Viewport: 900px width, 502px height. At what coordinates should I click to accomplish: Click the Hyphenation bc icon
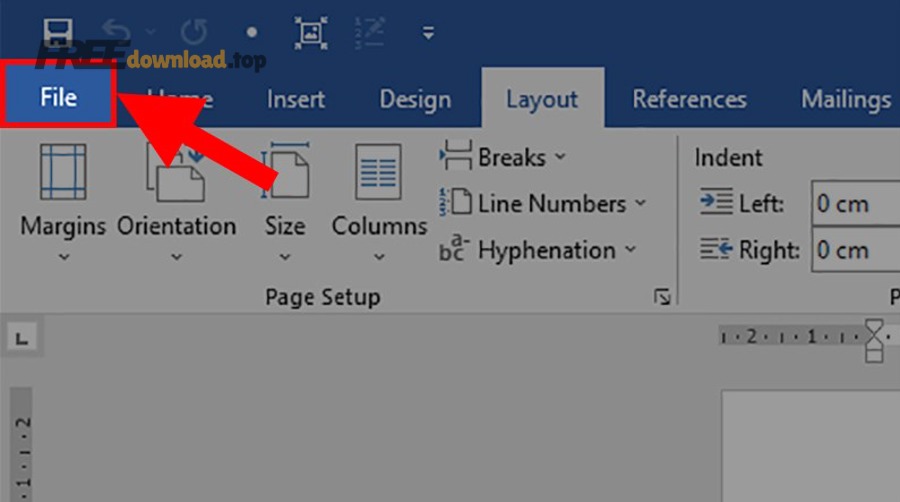pyautogui.click(x=455, y=248)
